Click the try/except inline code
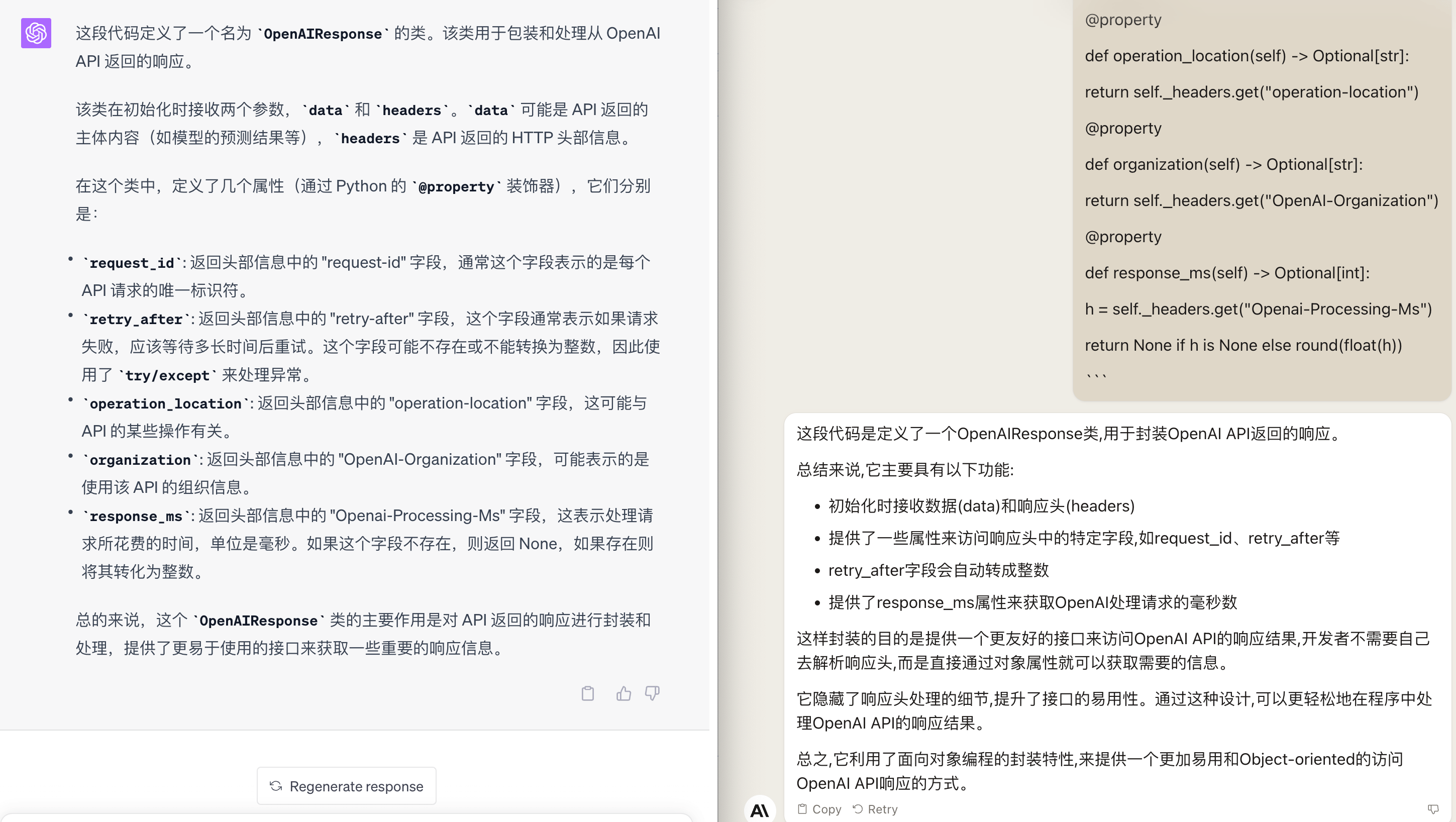The width and height of the screenshot is (1456, 822). [167, 375]
